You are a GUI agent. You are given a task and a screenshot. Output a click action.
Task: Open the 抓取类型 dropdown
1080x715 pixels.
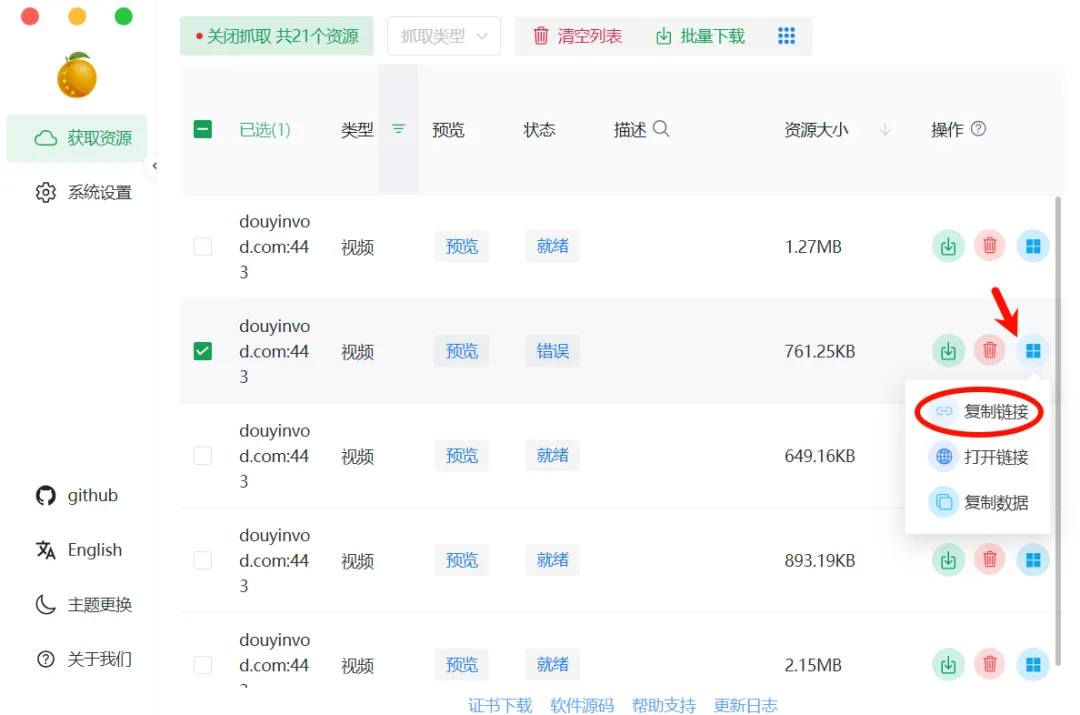pyautogui.click(x=443, y=36)
